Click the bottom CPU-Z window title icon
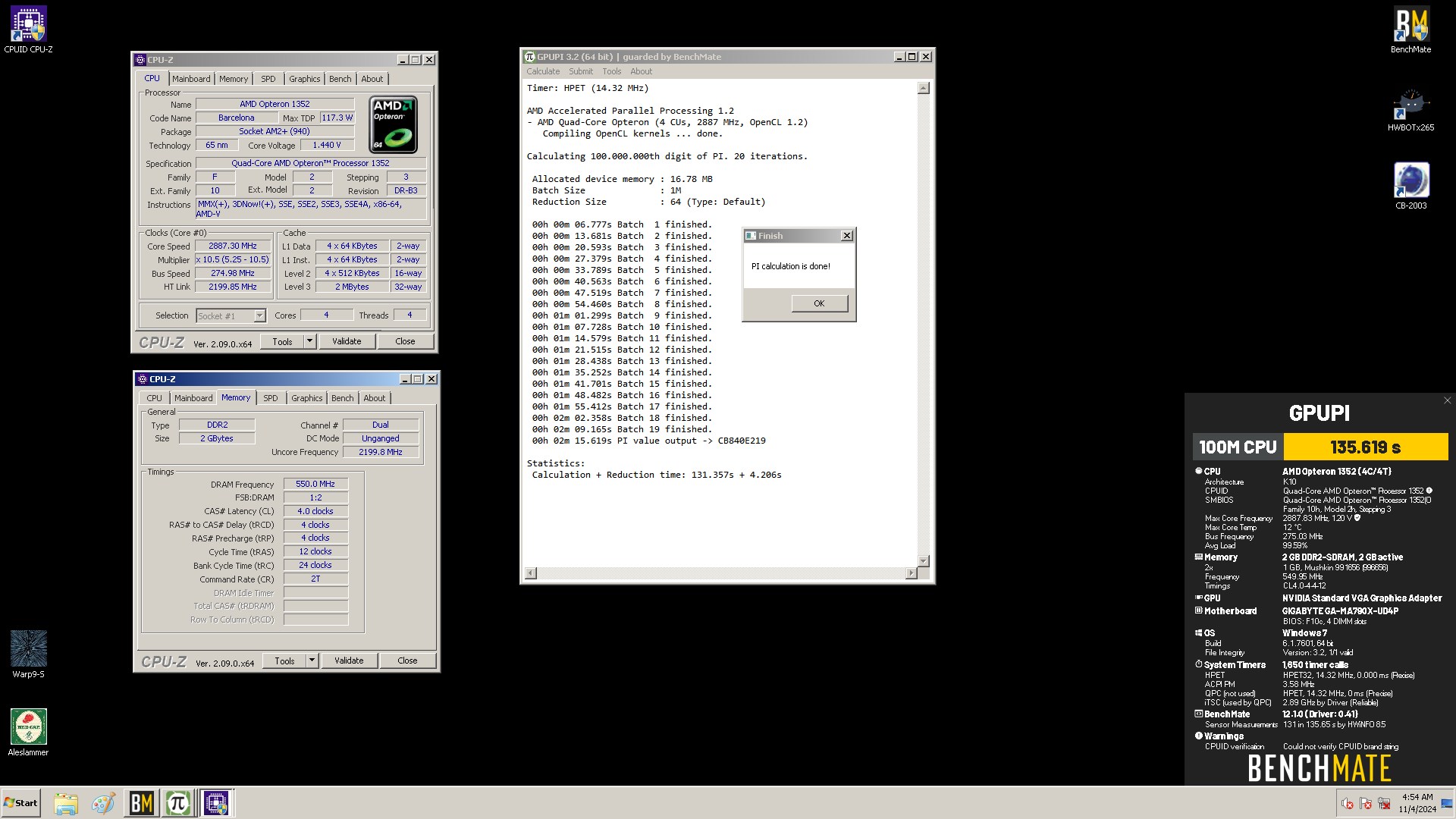This screenshot has height=819, width=1456. [143, 379]
